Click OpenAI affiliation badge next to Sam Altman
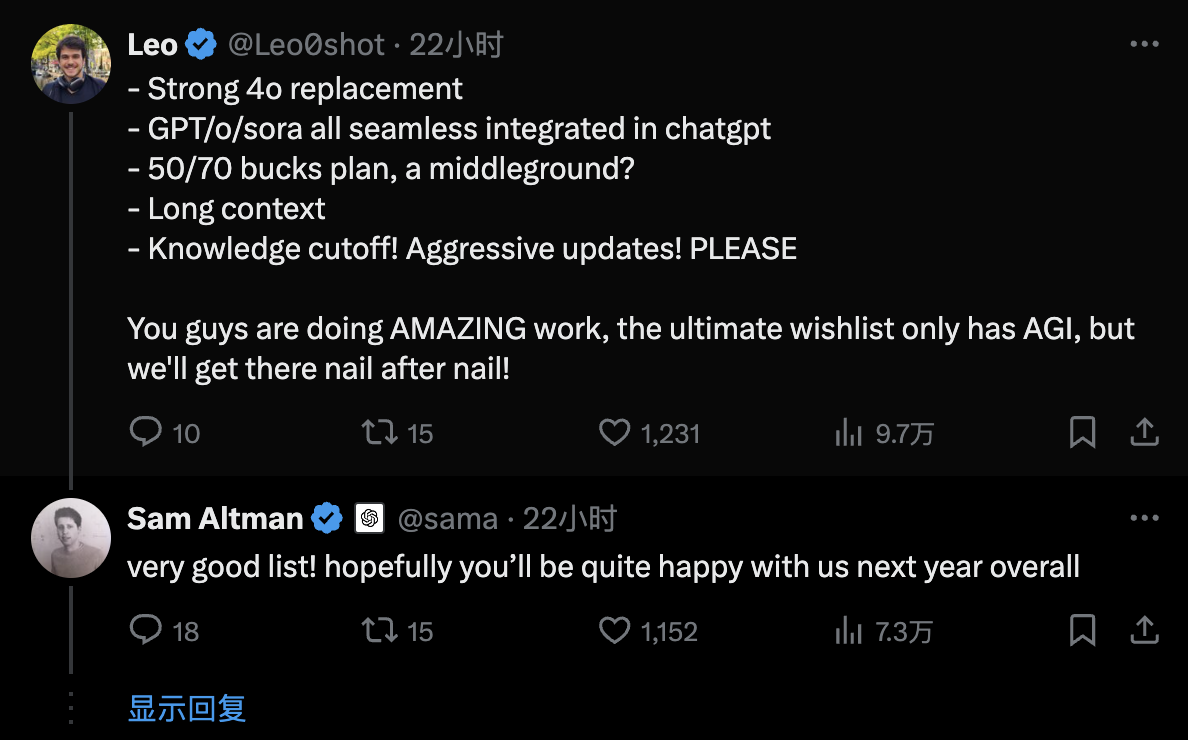1188x740 pixels. tap(369, 519)
